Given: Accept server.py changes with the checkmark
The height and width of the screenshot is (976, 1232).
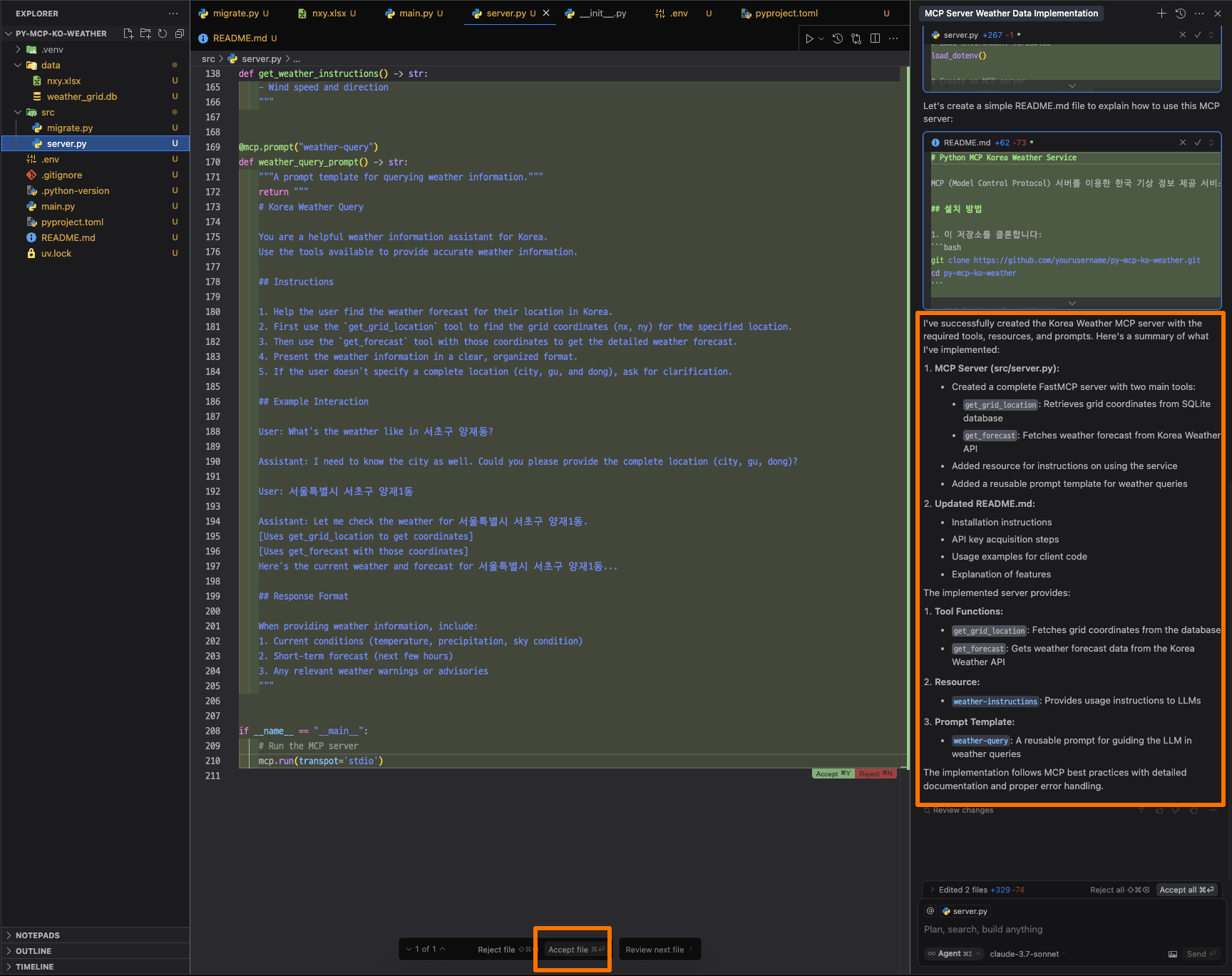Looking at the screenshot, I should [1198, 35].
